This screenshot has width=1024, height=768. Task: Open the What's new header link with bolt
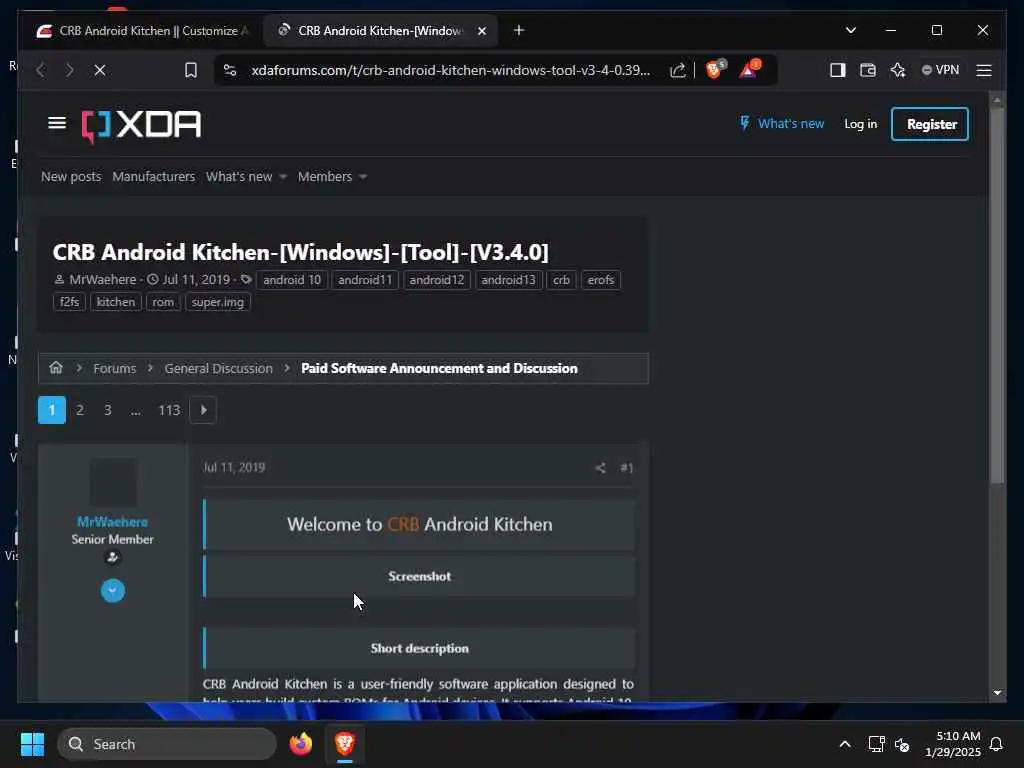(x=782, y=123)
